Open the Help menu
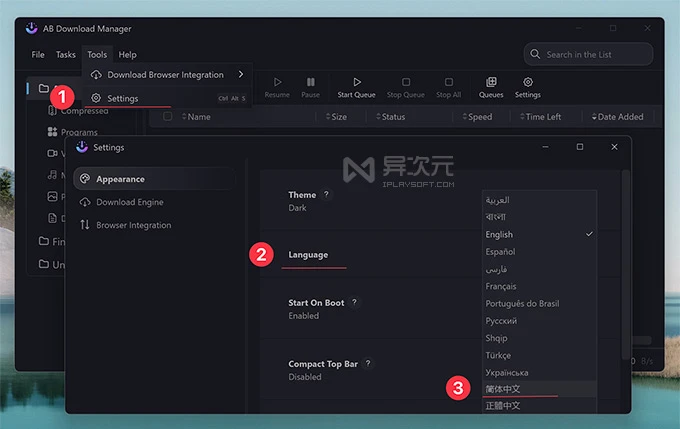This screenshot has height=429, width=680. click(128, 55)
